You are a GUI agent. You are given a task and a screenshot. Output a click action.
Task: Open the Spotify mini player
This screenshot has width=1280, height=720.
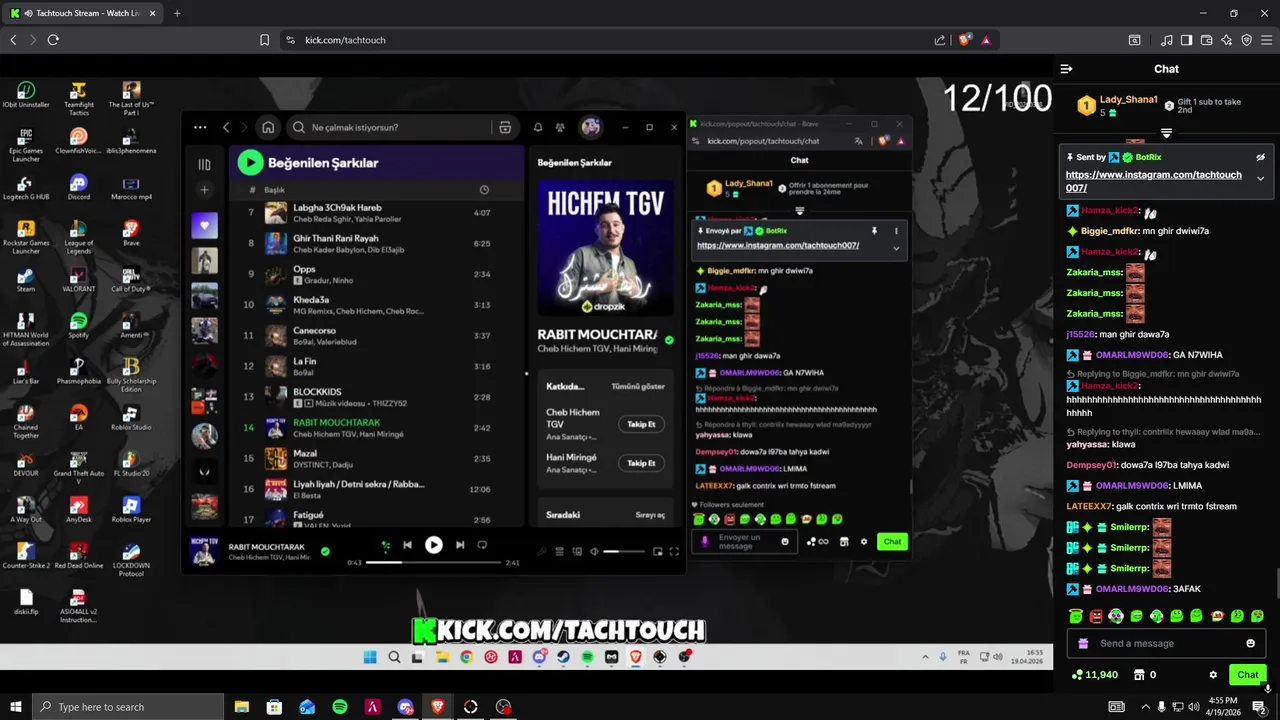658,551
